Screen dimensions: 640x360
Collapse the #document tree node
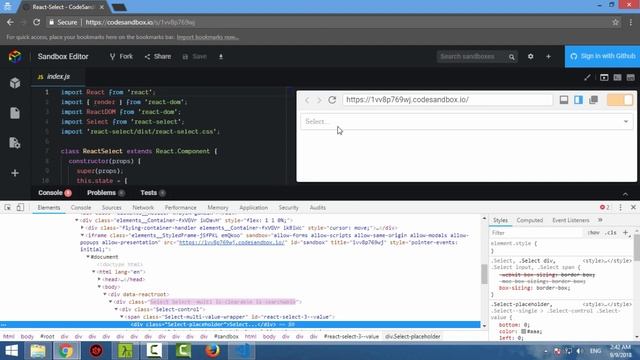pyautogui.click(x=88, y=257)
